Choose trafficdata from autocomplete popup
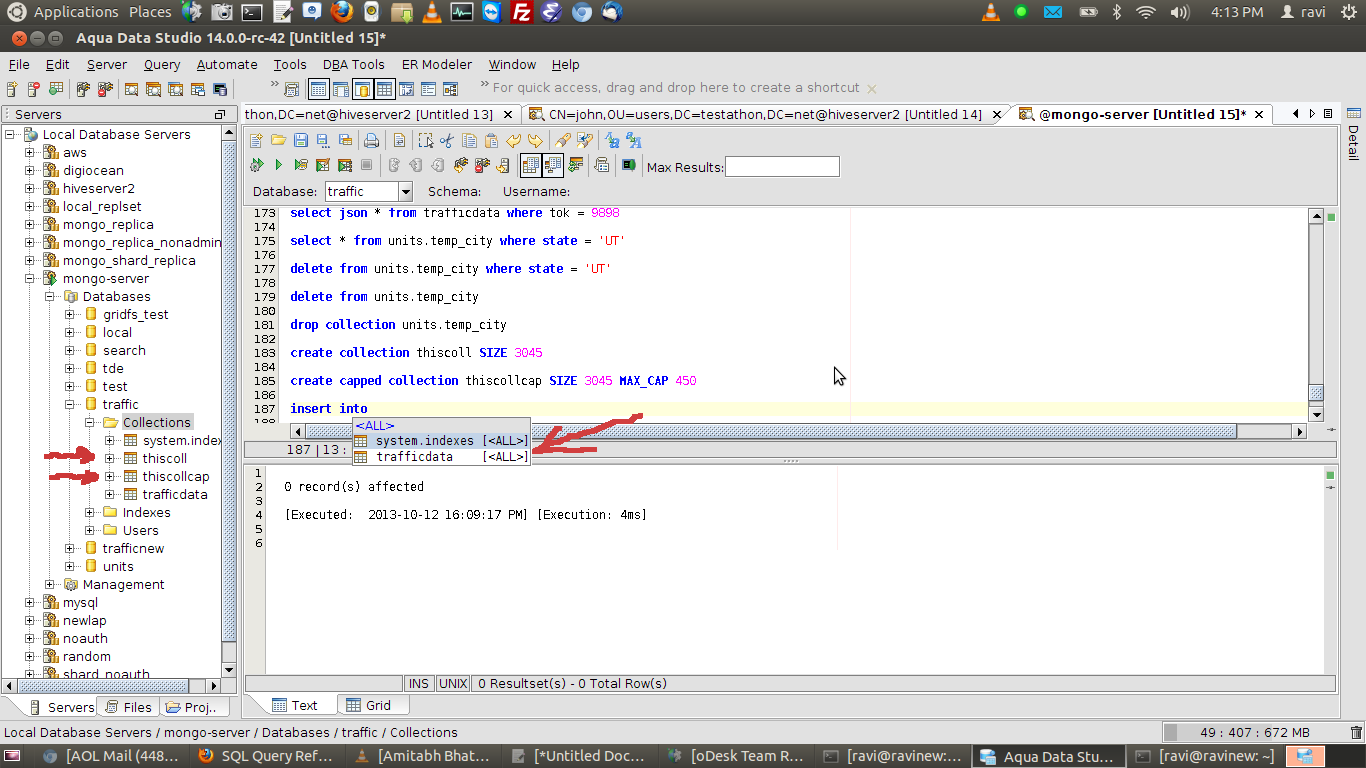 (x=441, y=457)
